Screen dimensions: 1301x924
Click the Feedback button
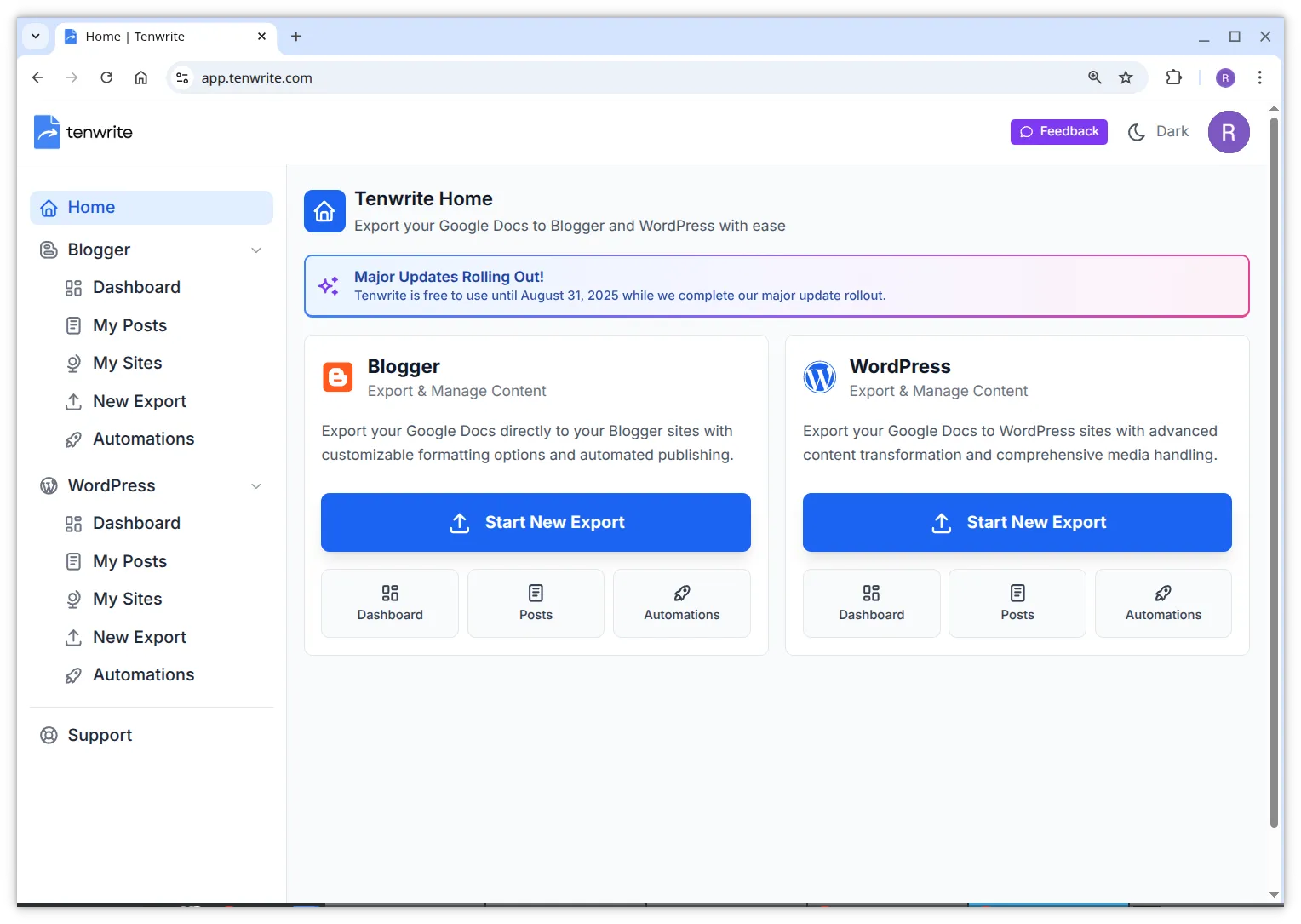1058,131
